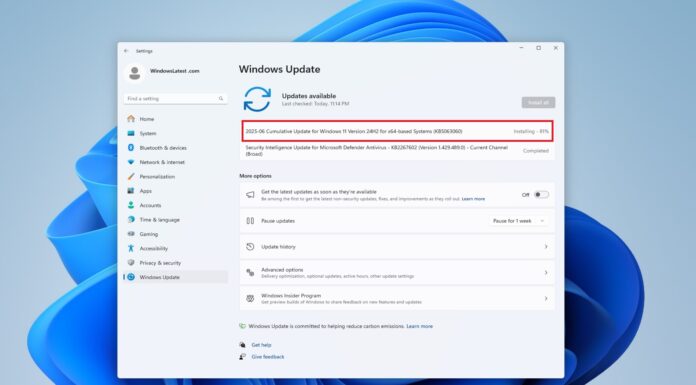Image resolution: width=696 pixels, height=385 pixels.
Task: Select the Apps icon in sidebar
Action: point(130,191)
